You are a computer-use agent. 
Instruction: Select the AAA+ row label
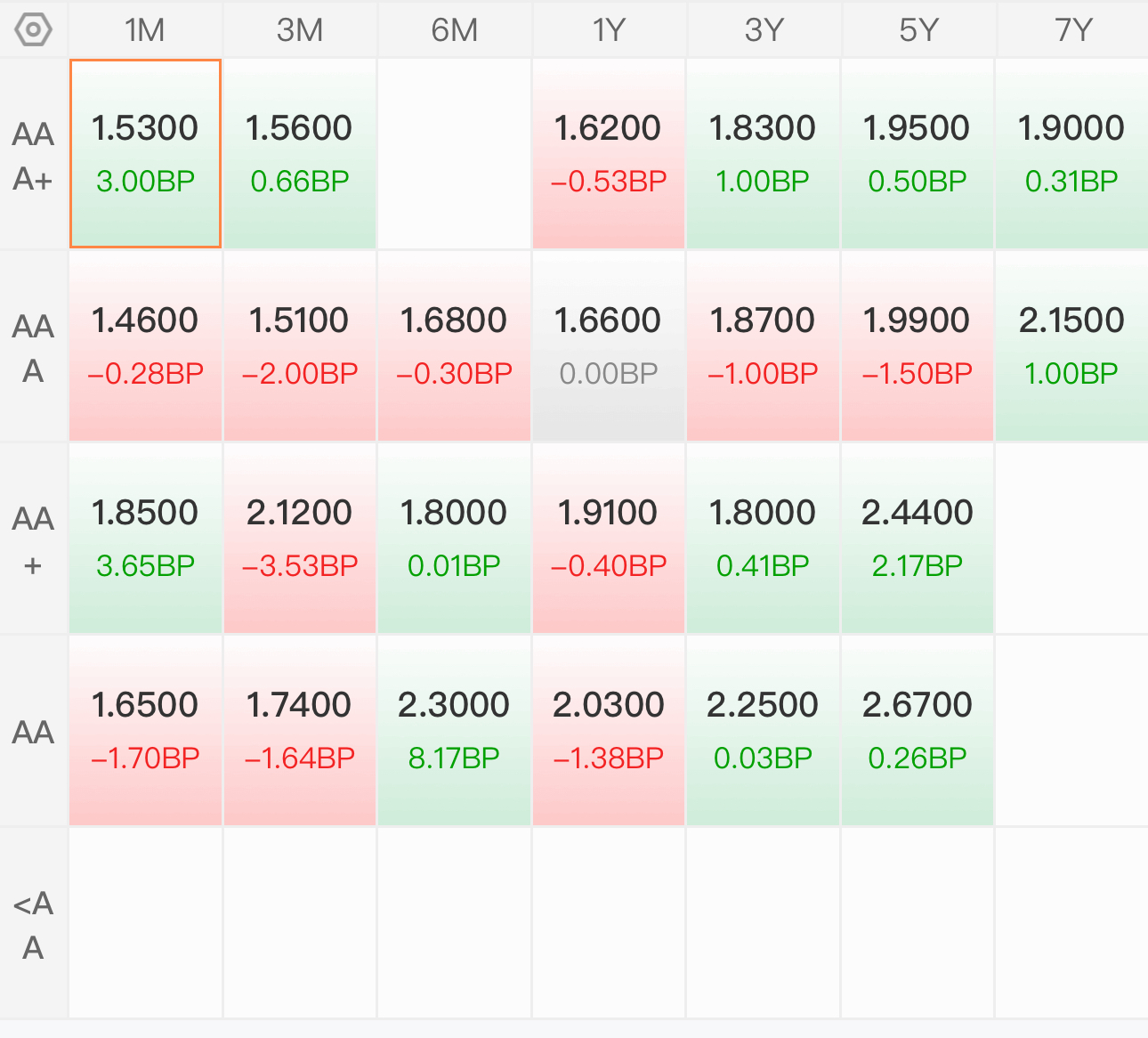[x=34, y=156]
